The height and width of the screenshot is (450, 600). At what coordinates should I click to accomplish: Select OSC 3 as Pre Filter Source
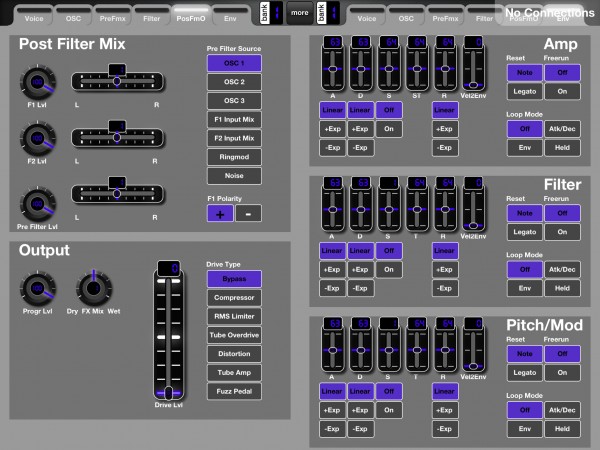[x=234, y=101]
